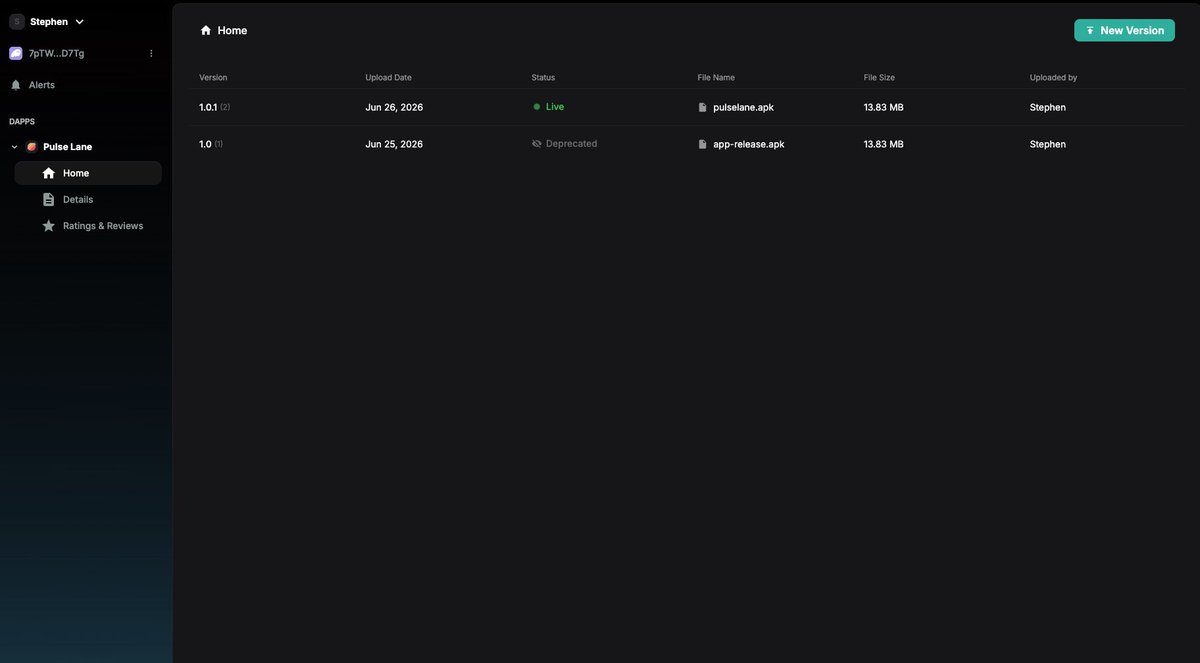Click the Live status label
The height and width of the screenshot is (663, 1200).
click(x=555, y=106)
